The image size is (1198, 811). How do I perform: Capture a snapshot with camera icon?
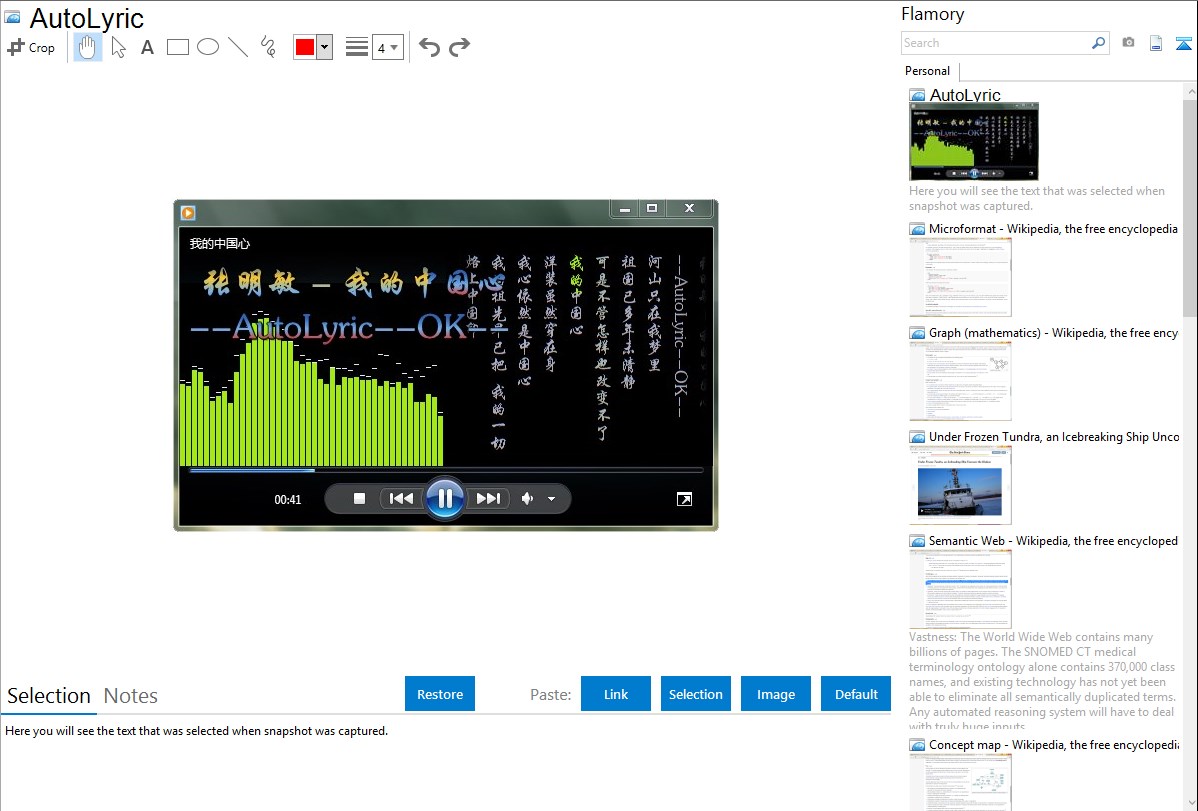pyautogui.click(x=1128, y=43)
